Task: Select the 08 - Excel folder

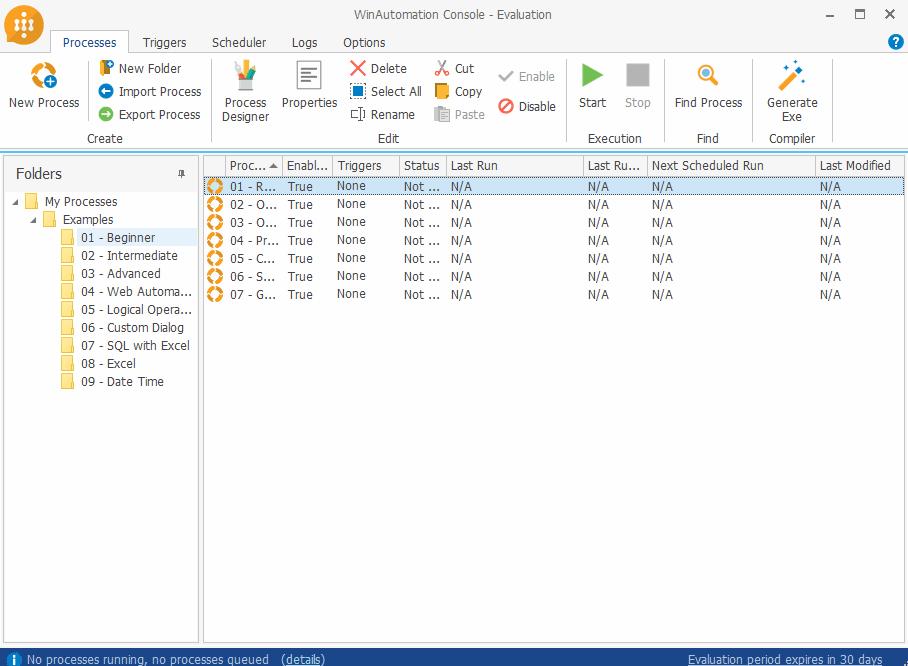Action: (108, 363)
